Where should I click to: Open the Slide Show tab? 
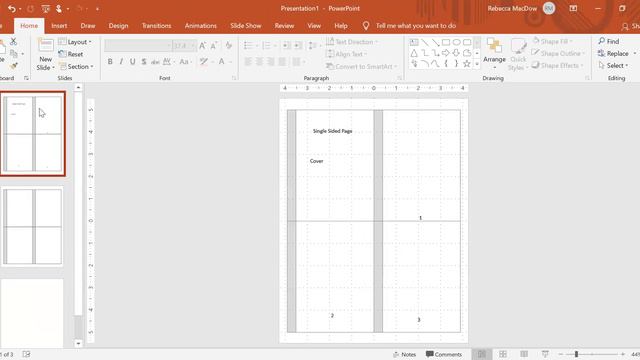[246, 26]
